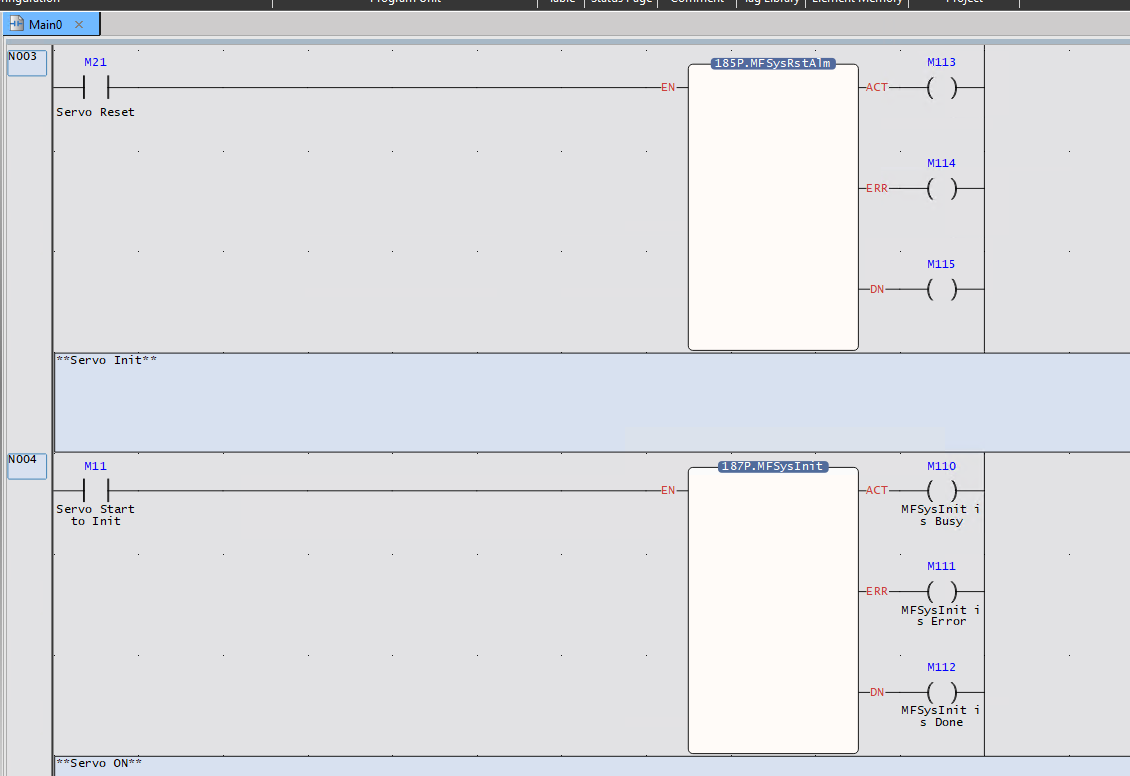Select the M110 MFSysInit Busy coil
The image size is (1130, 776).
point(941,491)
